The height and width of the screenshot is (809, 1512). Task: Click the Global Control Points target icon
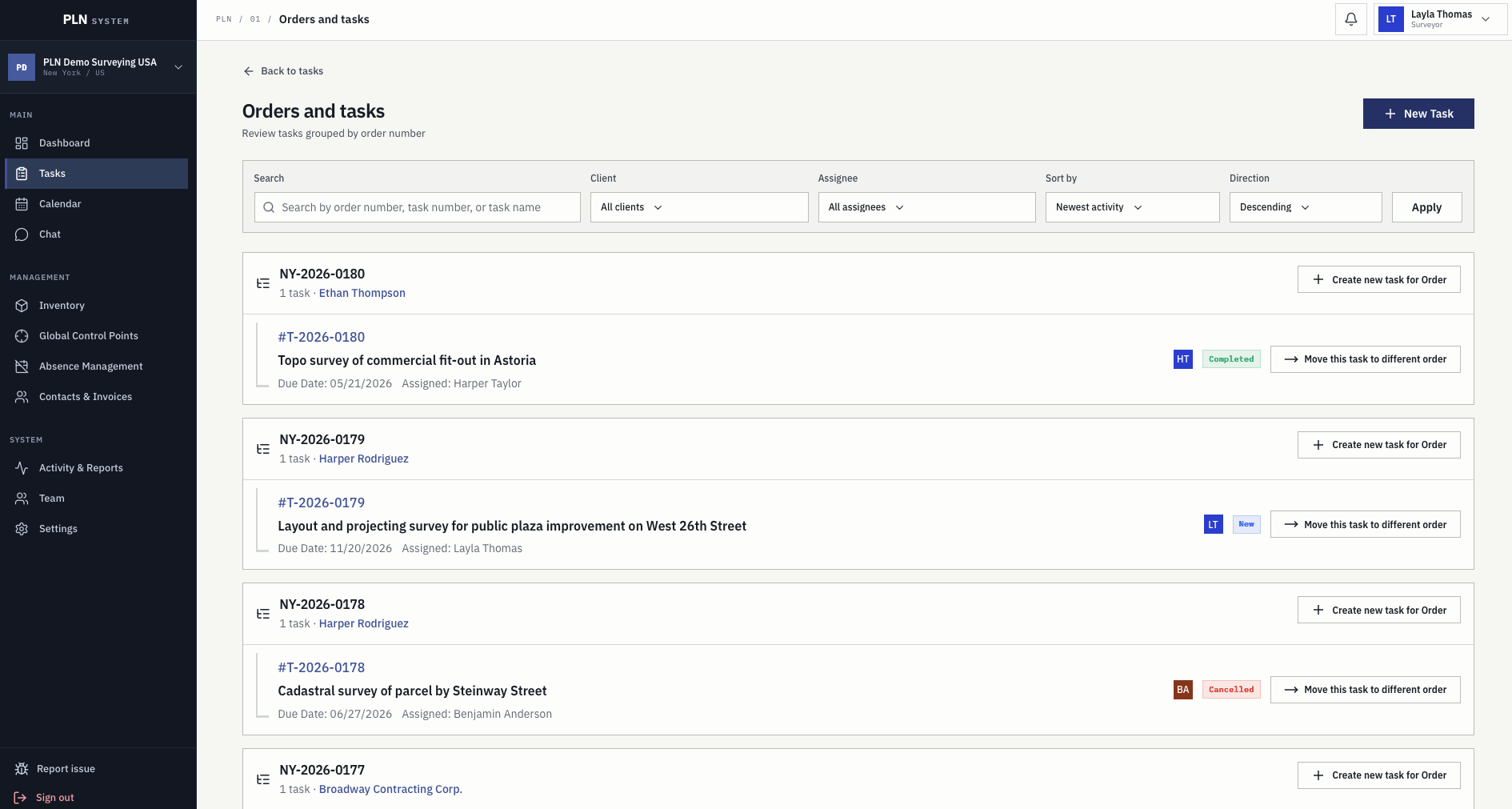22,336
